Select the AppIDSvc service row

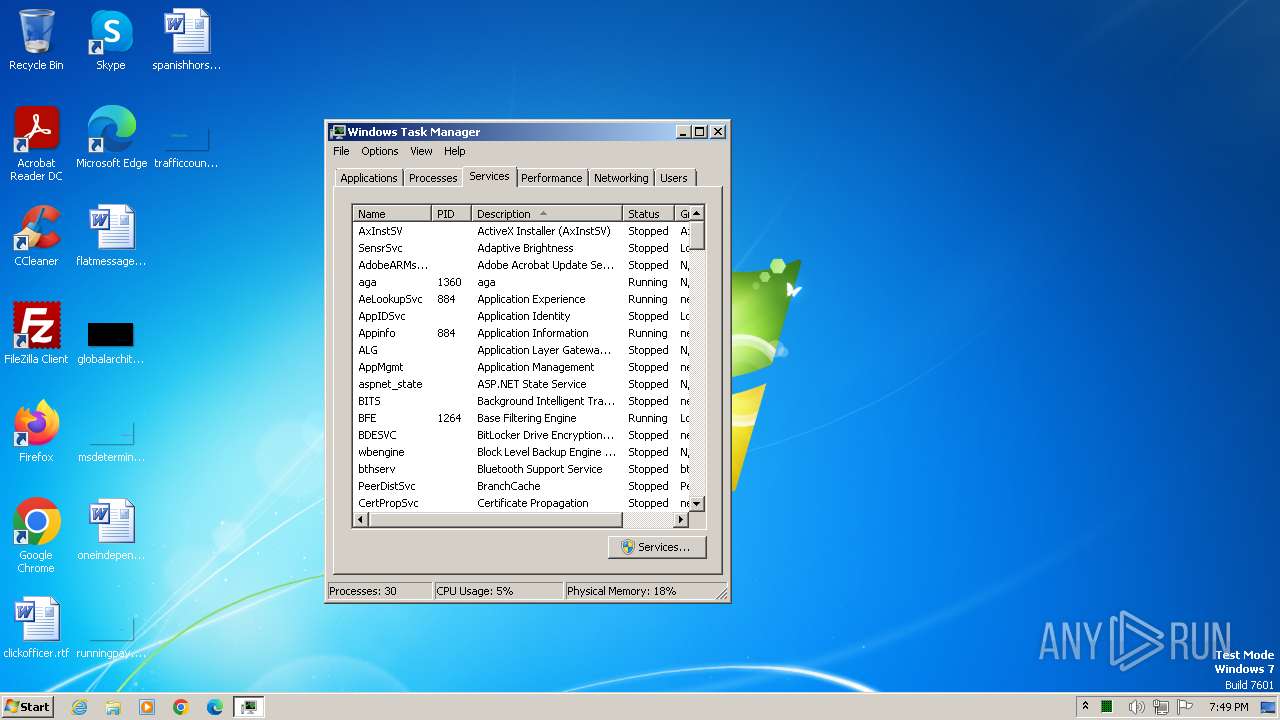(521, 316)
